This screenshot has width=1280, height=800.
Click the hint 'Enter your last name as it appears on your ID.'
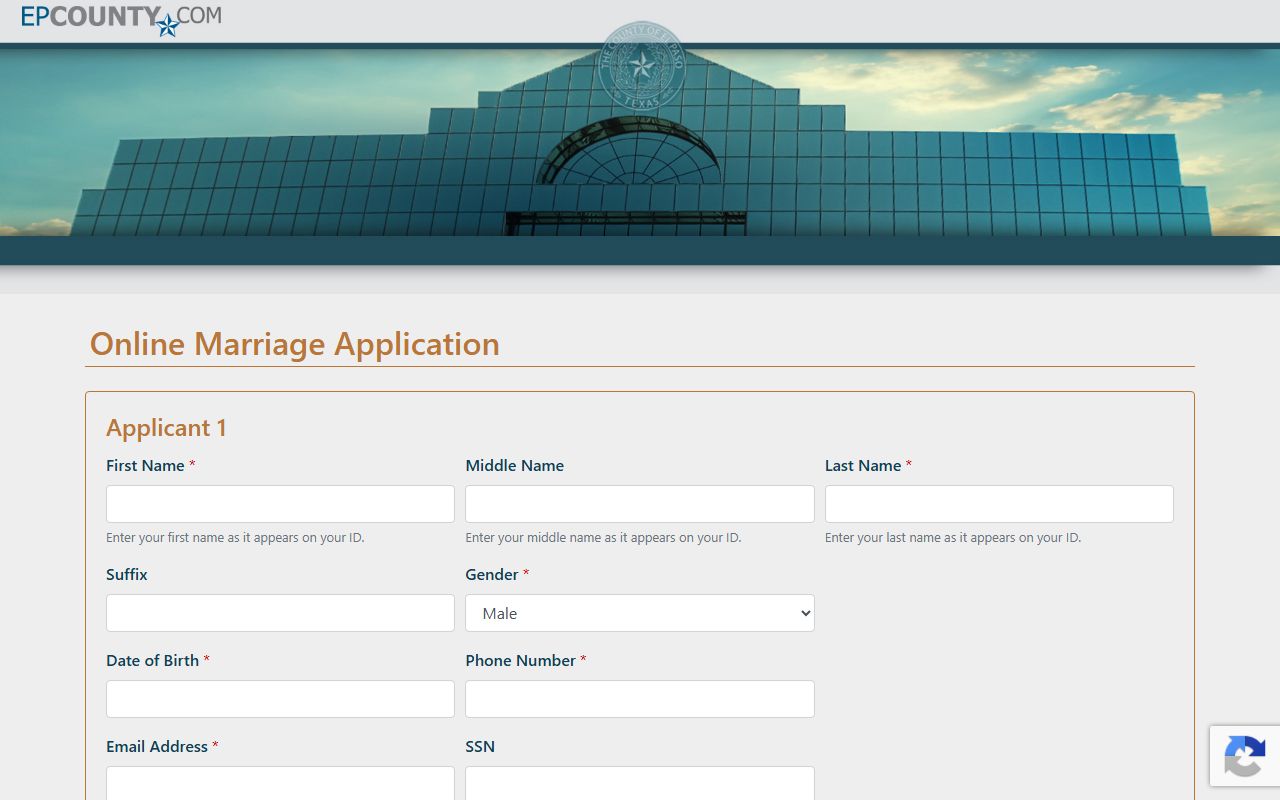click(x=953, y=538)
